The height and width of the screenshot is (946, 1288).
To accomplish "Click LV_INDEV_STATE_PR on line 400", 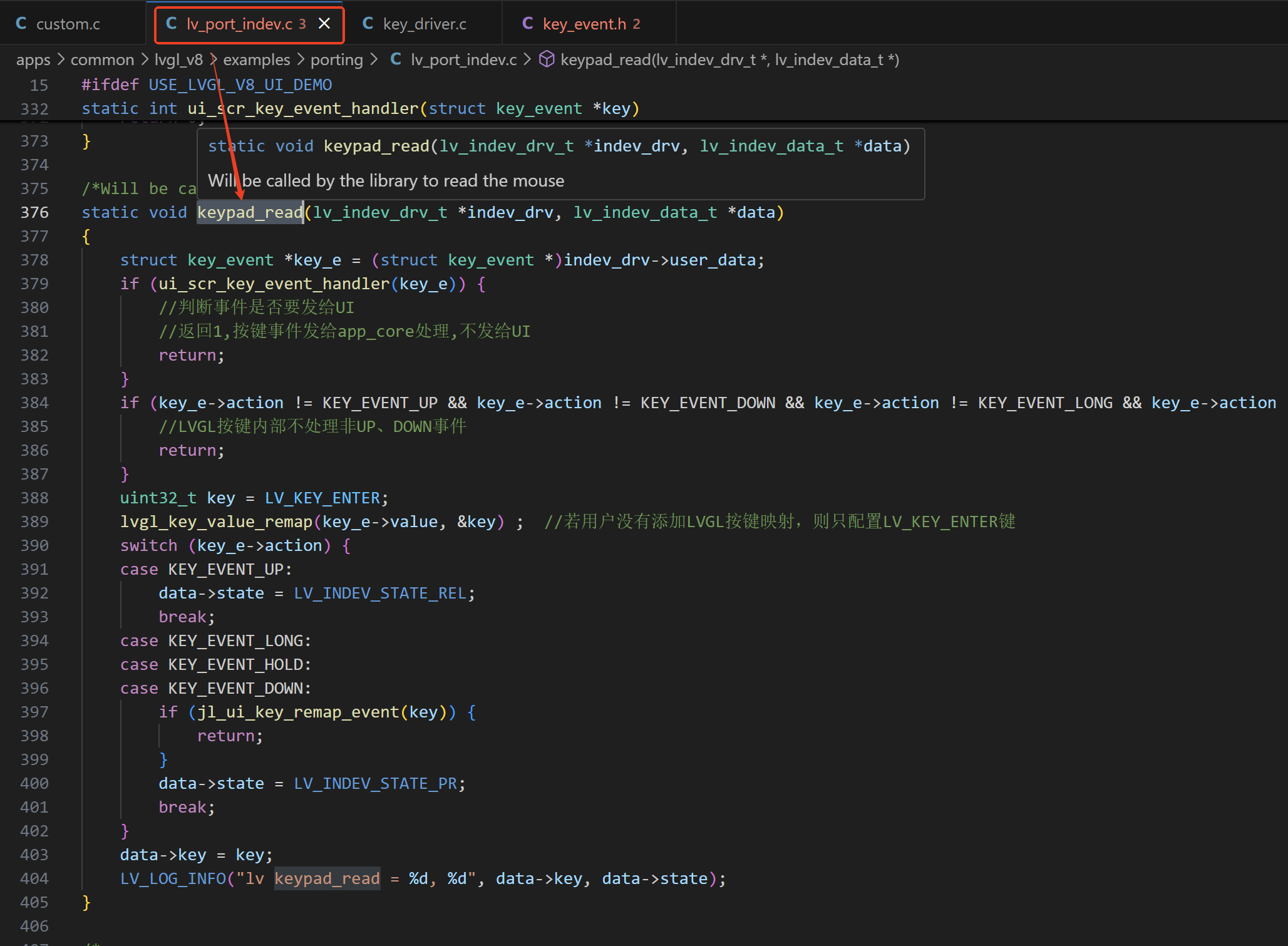I will coord(376,784).
